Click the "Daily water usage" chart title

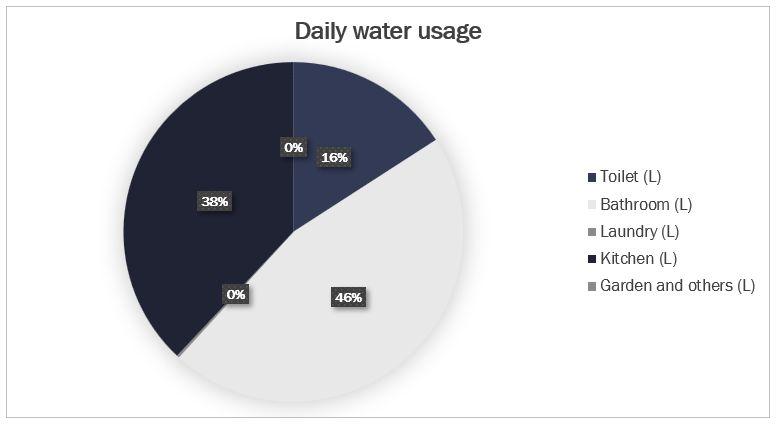coord(388,31)
